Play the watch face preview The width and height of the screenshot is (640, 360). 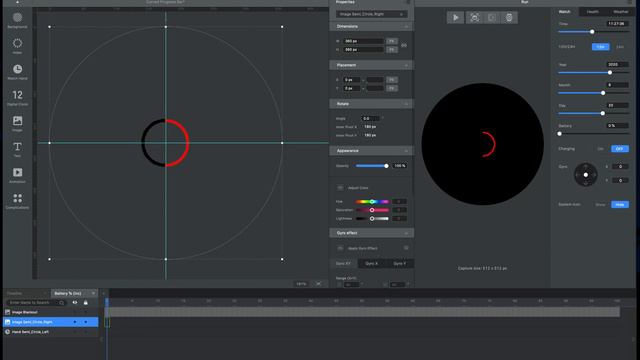456,18
